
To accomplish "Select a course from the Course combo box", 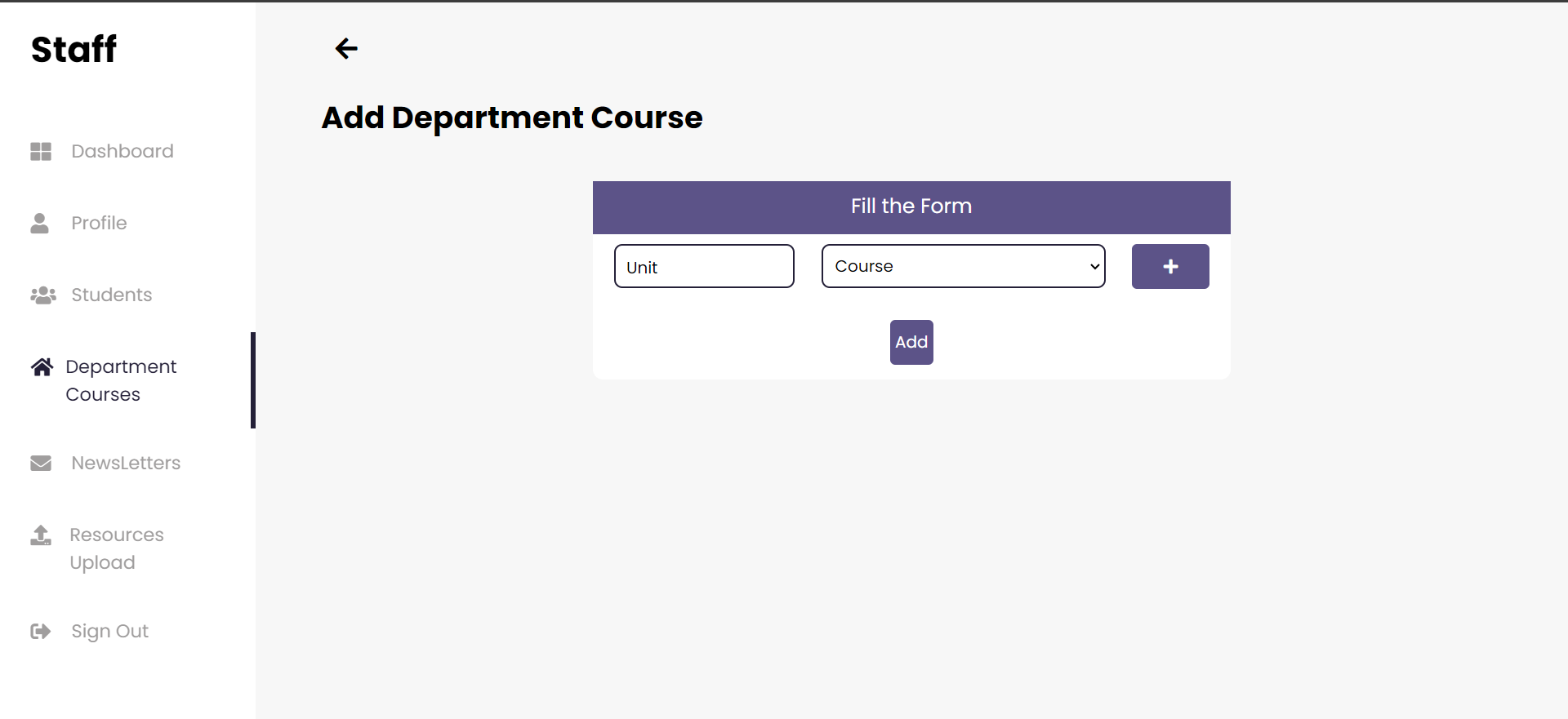I will pyautogui.click(x=963, y=266).
